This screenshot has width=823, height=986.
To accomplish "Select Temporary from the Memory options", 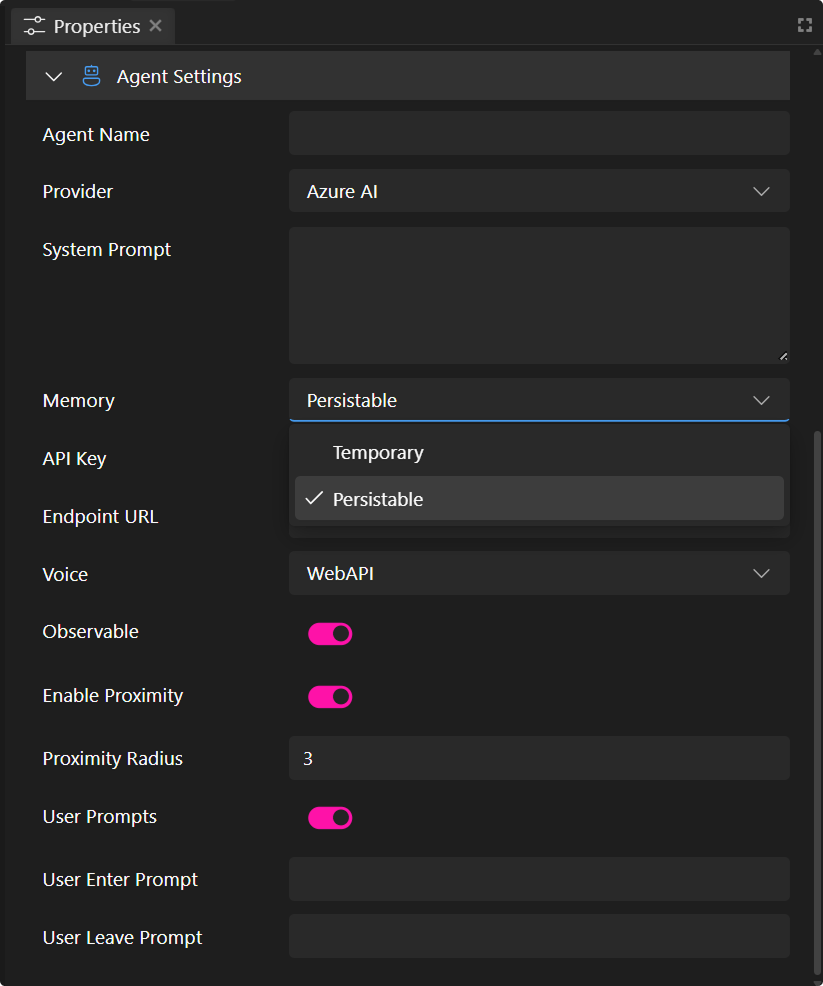I will click(378, 452).
